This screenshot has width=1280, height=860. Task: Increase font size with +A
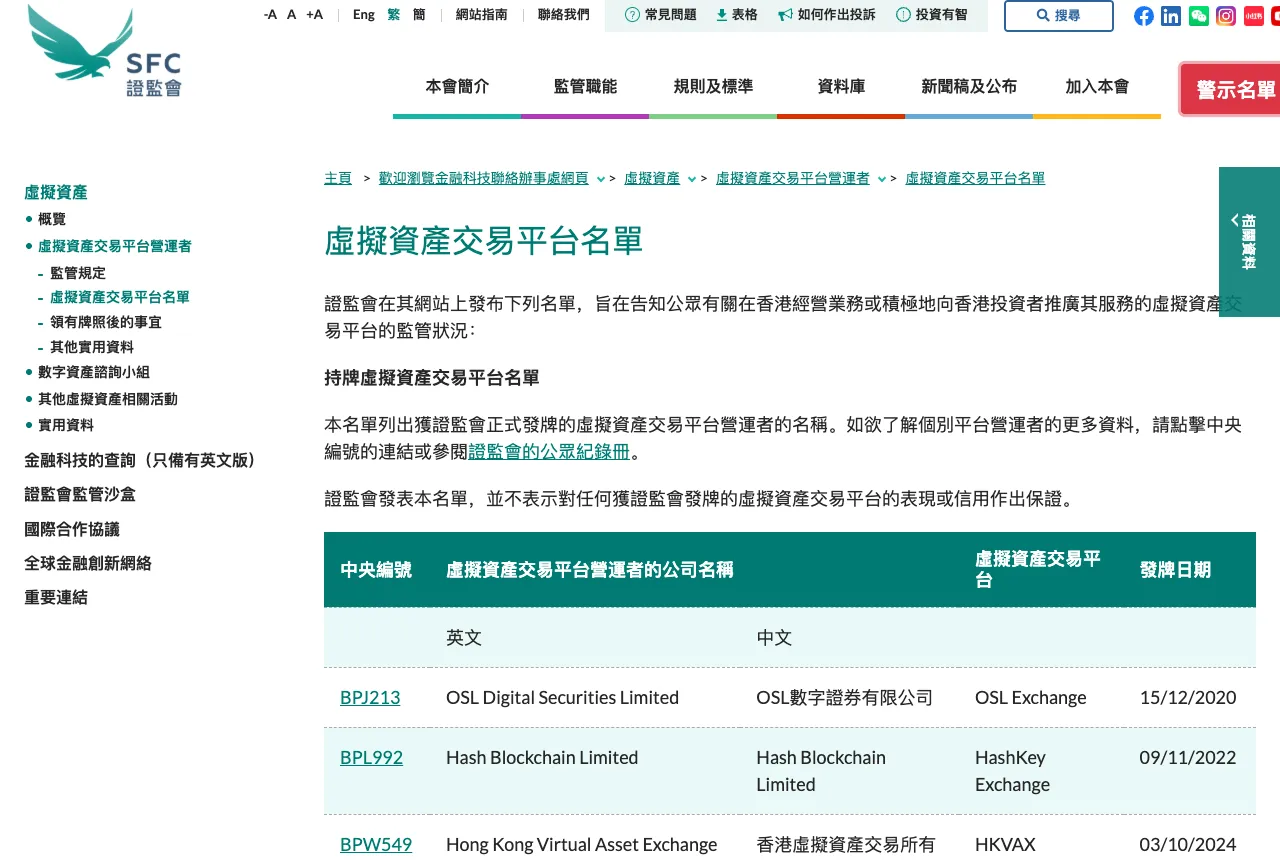[314, 15]
